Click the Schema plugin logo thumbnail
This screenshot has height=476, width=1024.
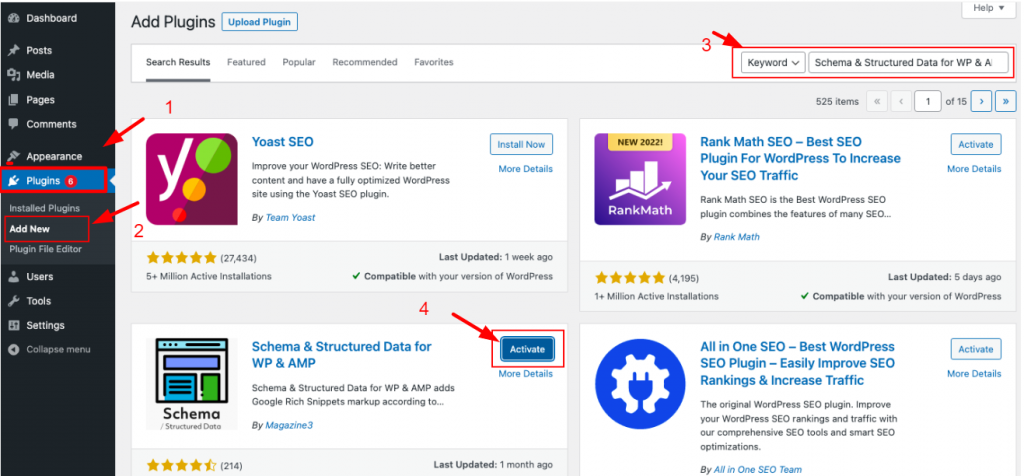(191, 384)
